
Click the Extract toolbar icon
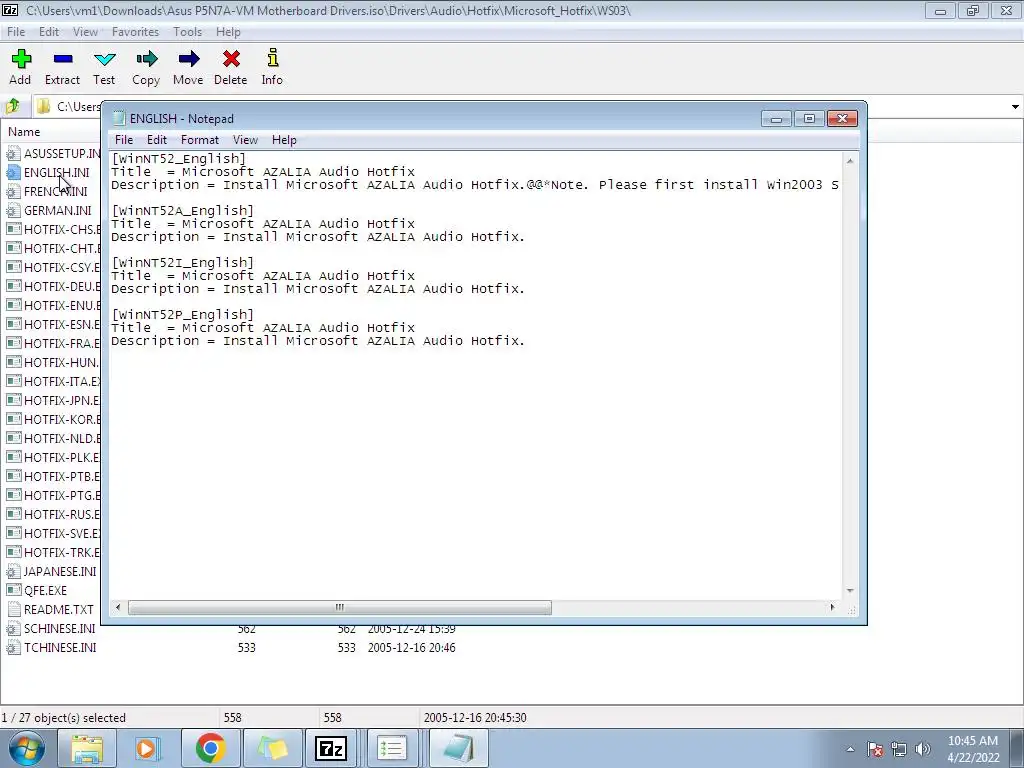coord(63,60)
